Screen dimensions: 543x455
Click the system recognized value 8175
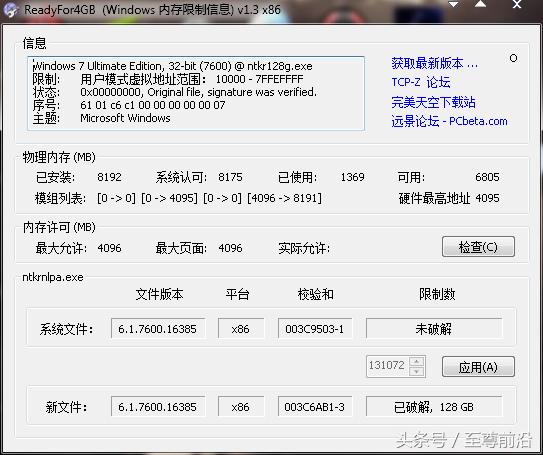[230, 177]
